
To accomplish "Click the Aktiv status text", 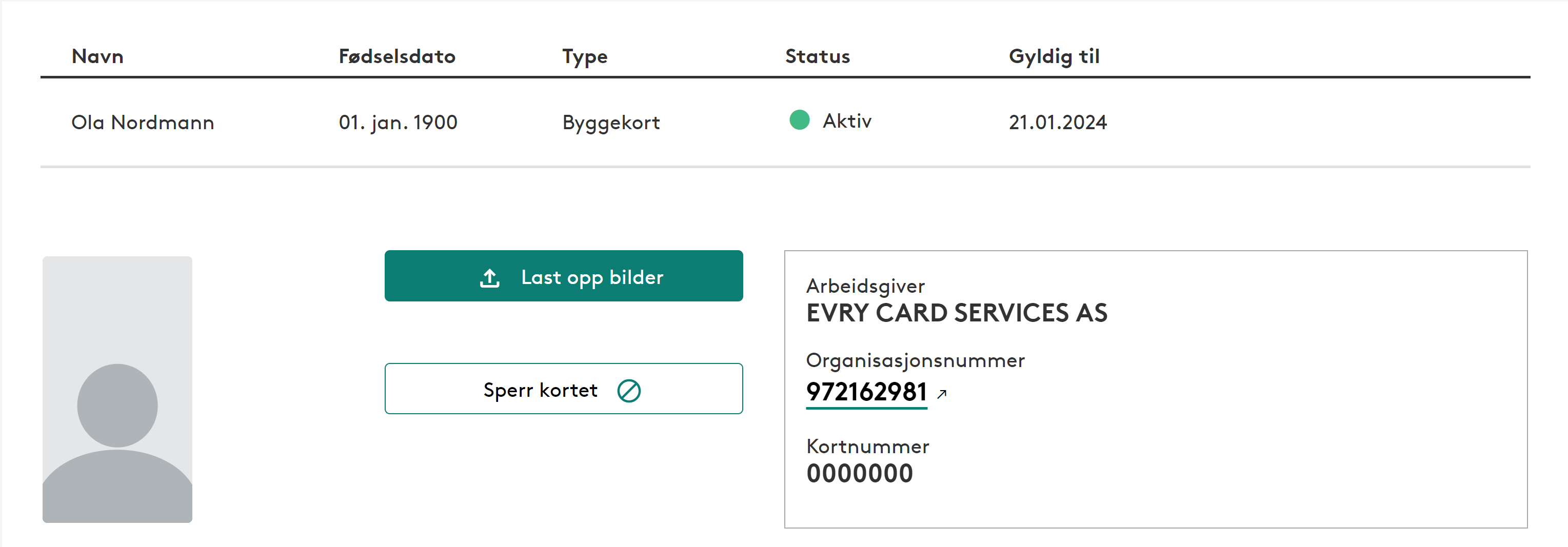I will coord(847,120).
